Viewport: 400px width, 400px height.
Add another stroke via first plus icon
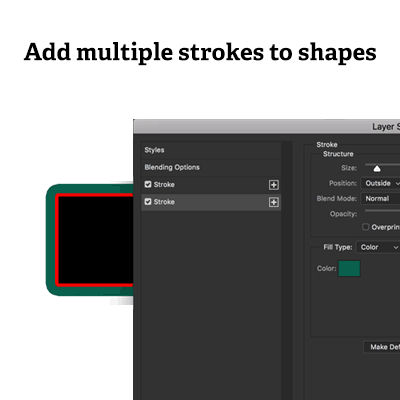pyautogui.click(x=274, y=185)
